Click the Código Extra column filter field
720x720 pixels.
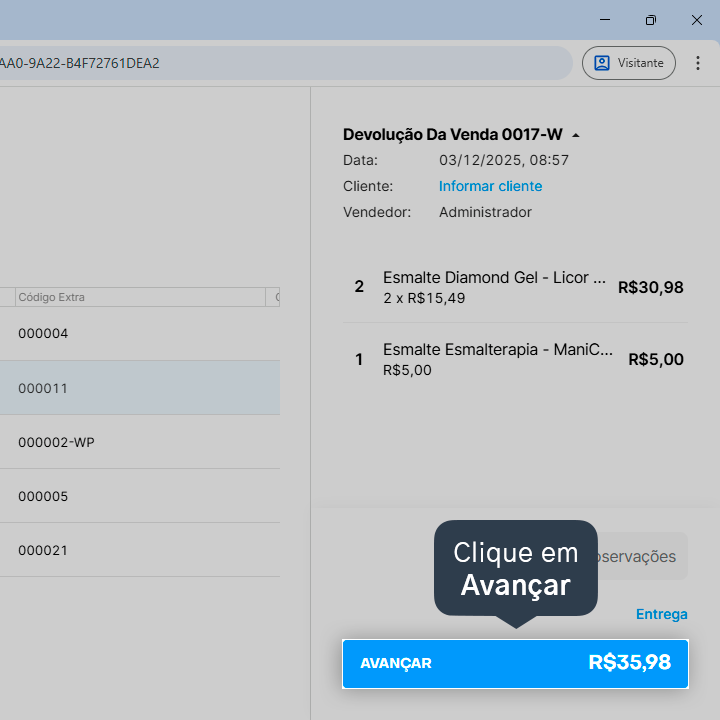(141, 297)
